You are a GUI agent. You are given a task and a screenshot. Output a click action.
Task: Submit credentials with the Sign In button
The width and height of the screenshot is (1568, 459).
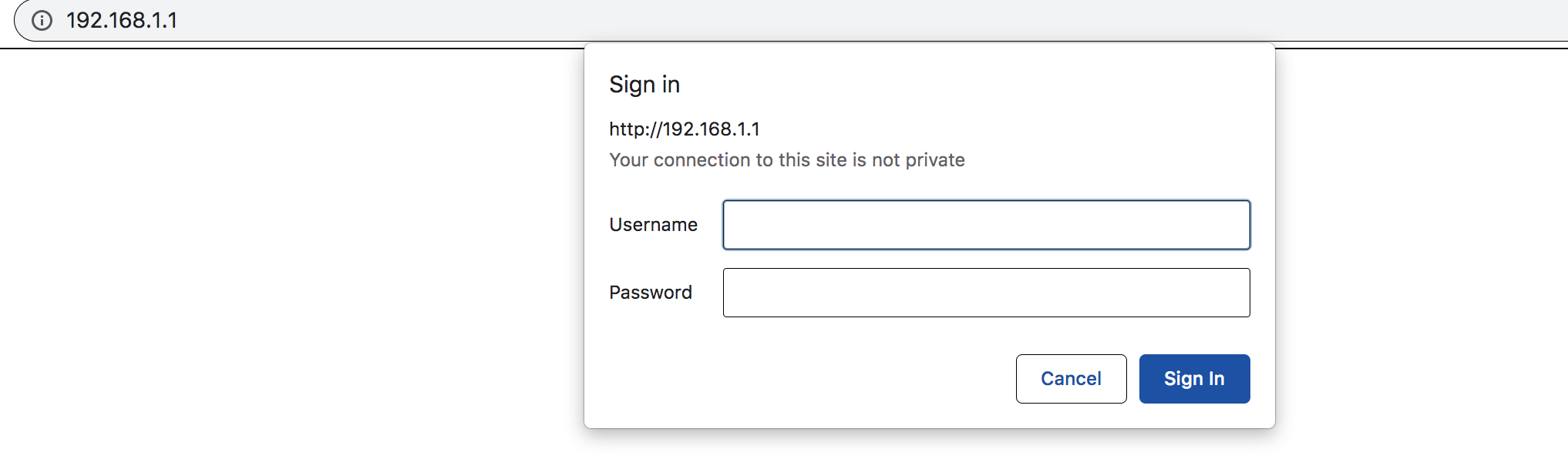pyautogui.click(x=1194, y=379)
